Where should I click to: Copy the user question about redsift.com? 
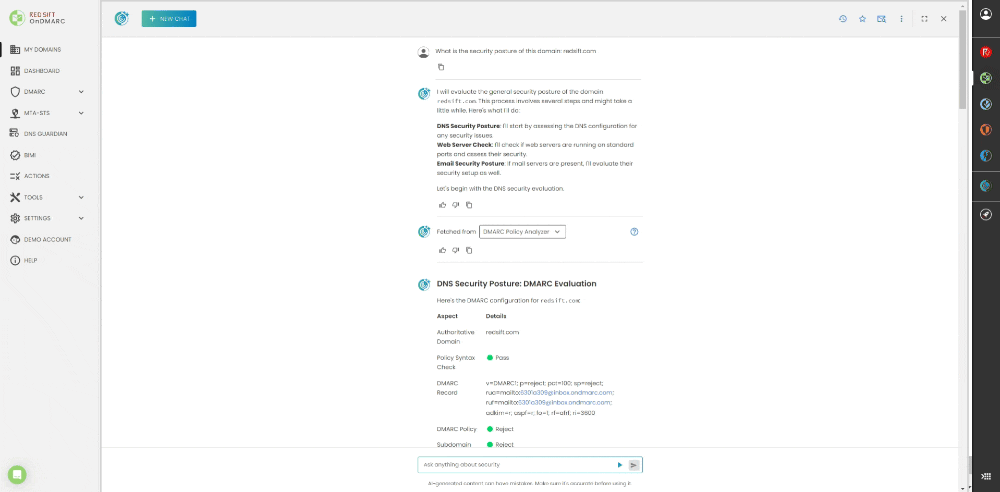click(x=441, y=67)
